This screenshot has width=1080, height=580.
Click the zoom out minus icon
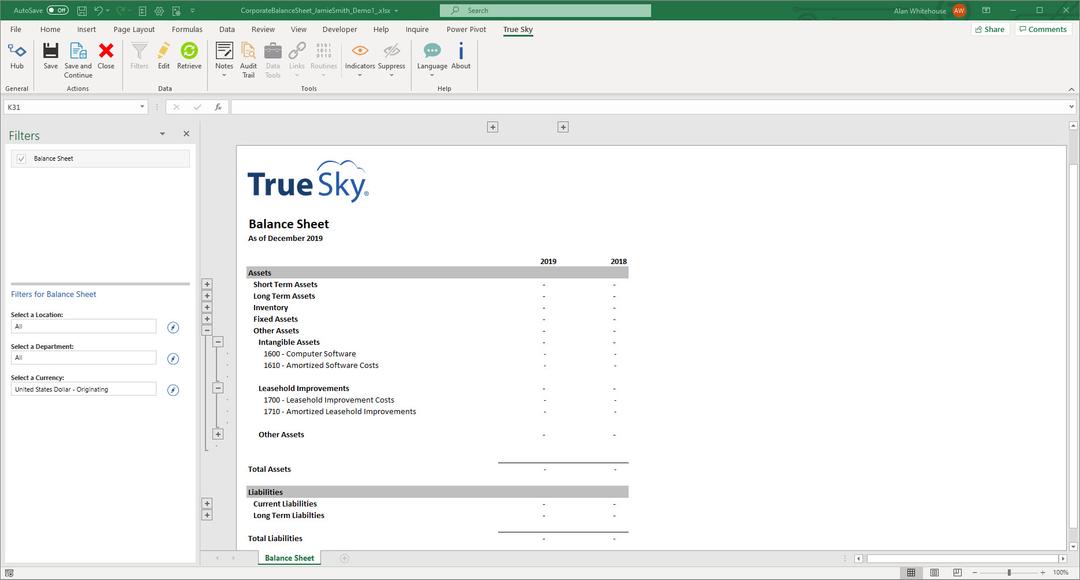975,572
